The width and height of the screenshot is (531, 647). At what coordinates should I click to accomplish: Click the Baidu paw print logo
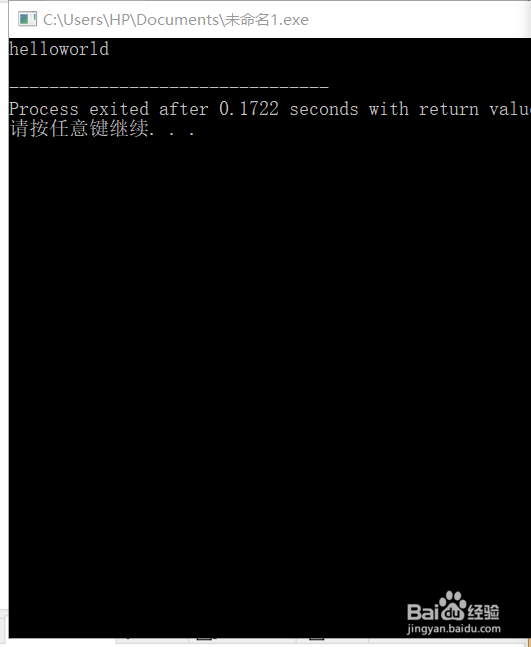click(x=452, y=606)
